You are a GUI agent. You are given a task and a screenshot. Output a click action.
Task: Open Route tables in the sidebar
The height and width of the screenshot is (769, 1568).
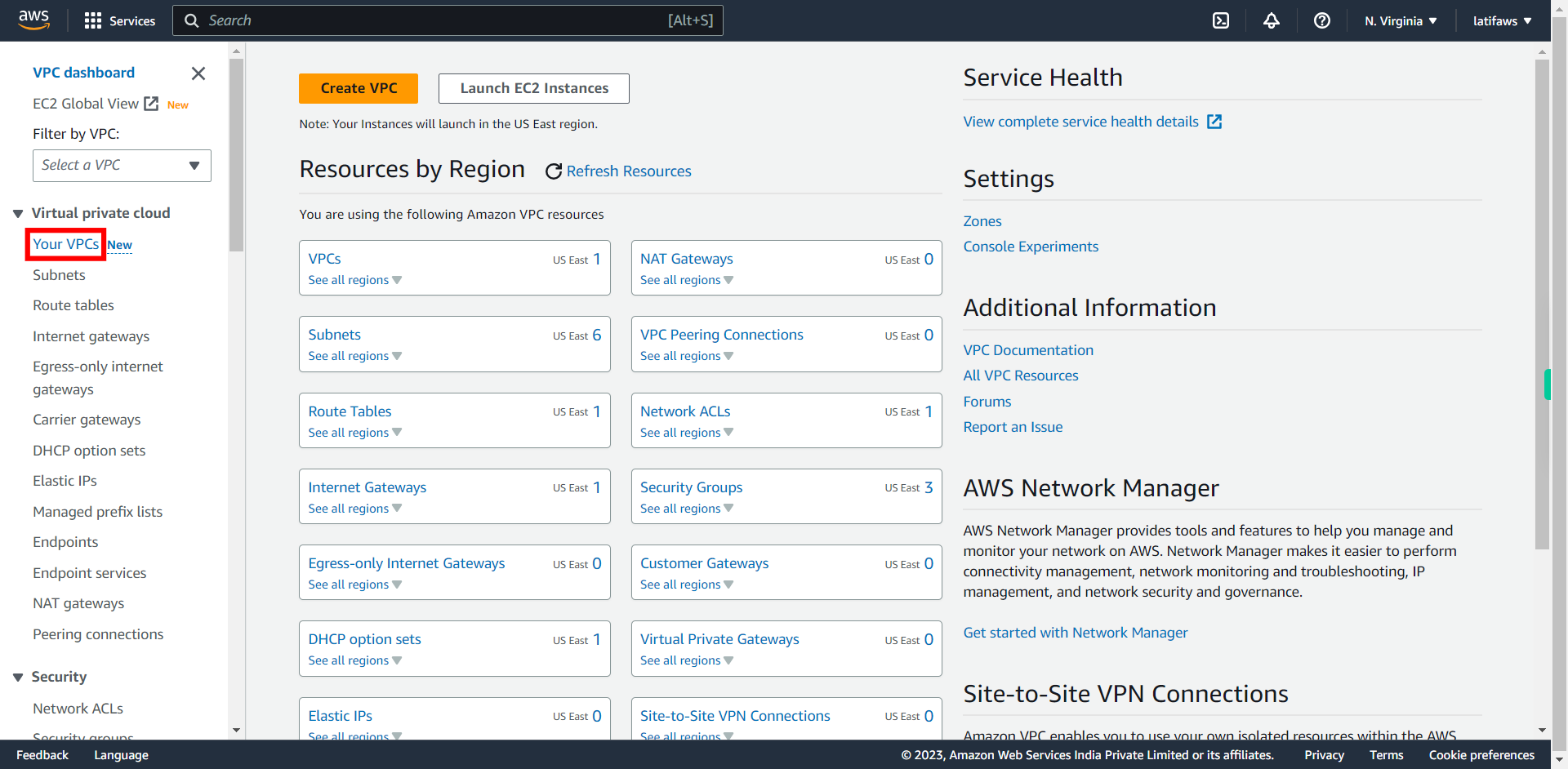[73, 305]
